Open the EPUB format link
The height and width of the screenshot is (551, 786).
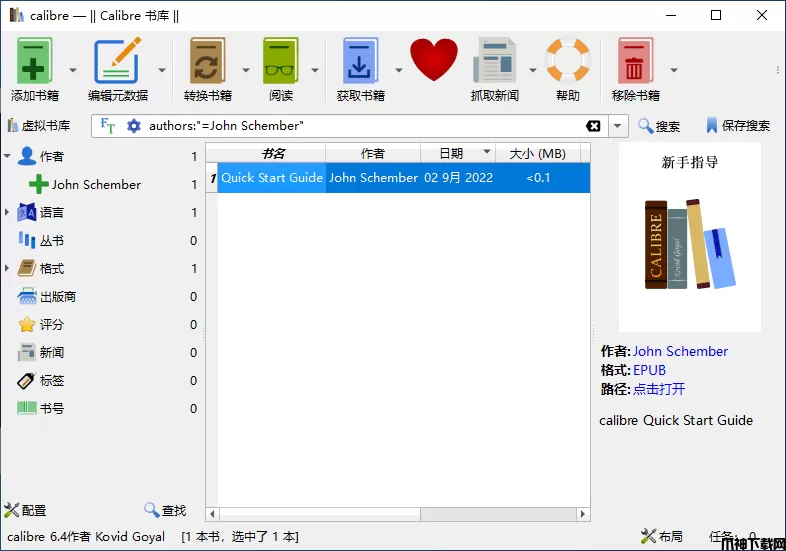[x=649, y=370]
